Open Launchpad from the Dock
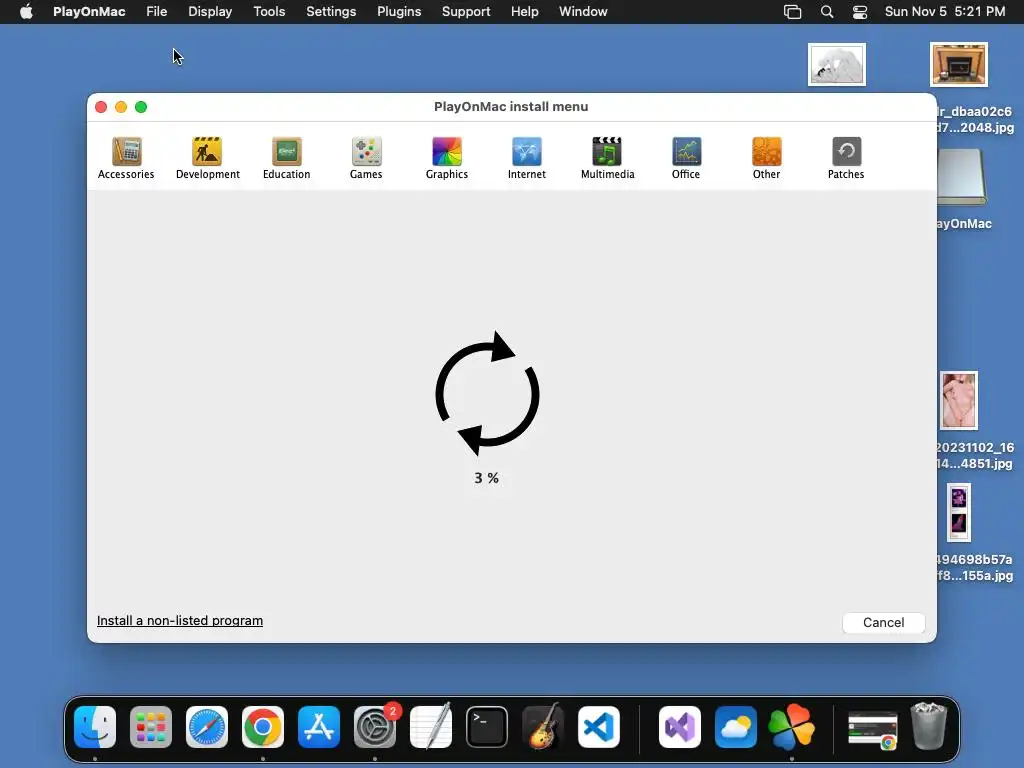This screenshot has width=1024, height=768. pyautogui.click(x=151, y=727)
